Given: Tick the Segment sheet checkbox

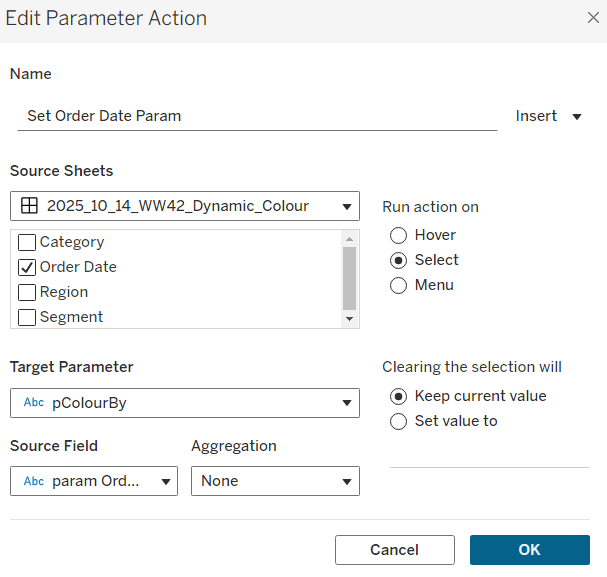Looking at the screenshot, I should click(28, 317).
